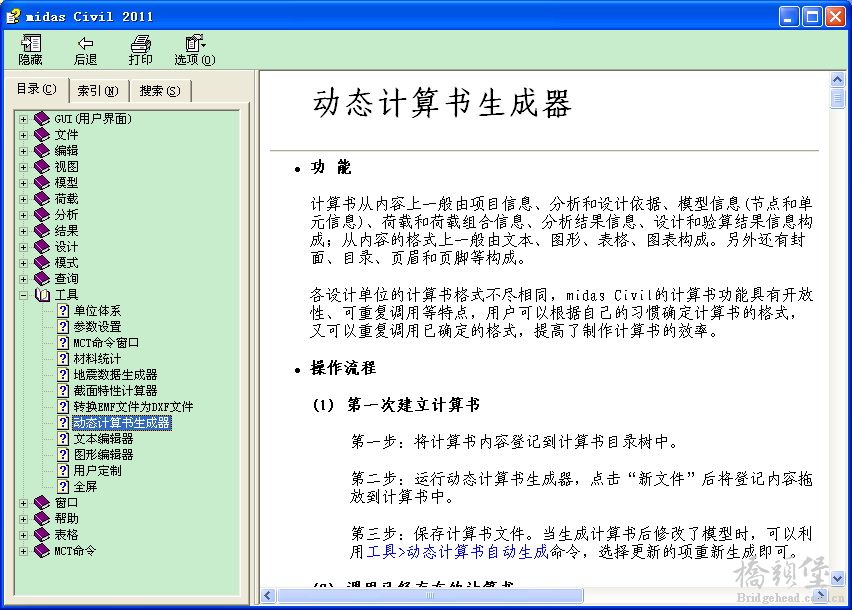Select the 动态计算书生成器 topic
The image size is (852, 610).
[x=122, y=423]
